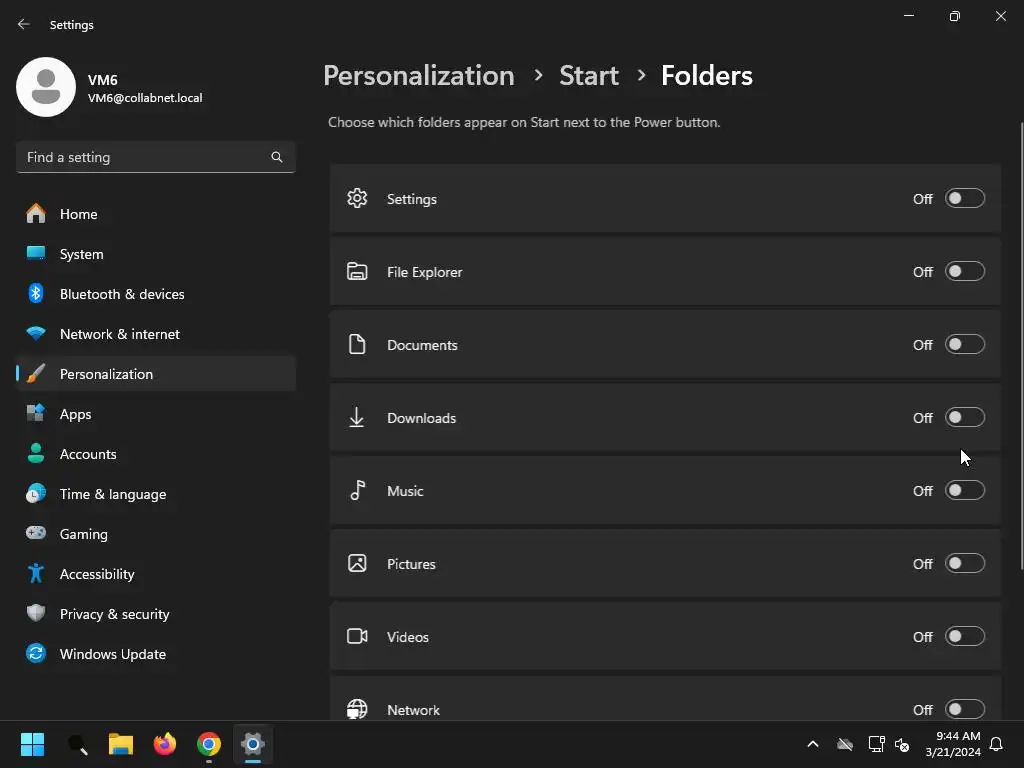Viewport: 1024px width, 768px height.
Task: Click the user profile avatar picture
Action: [46, 87]
